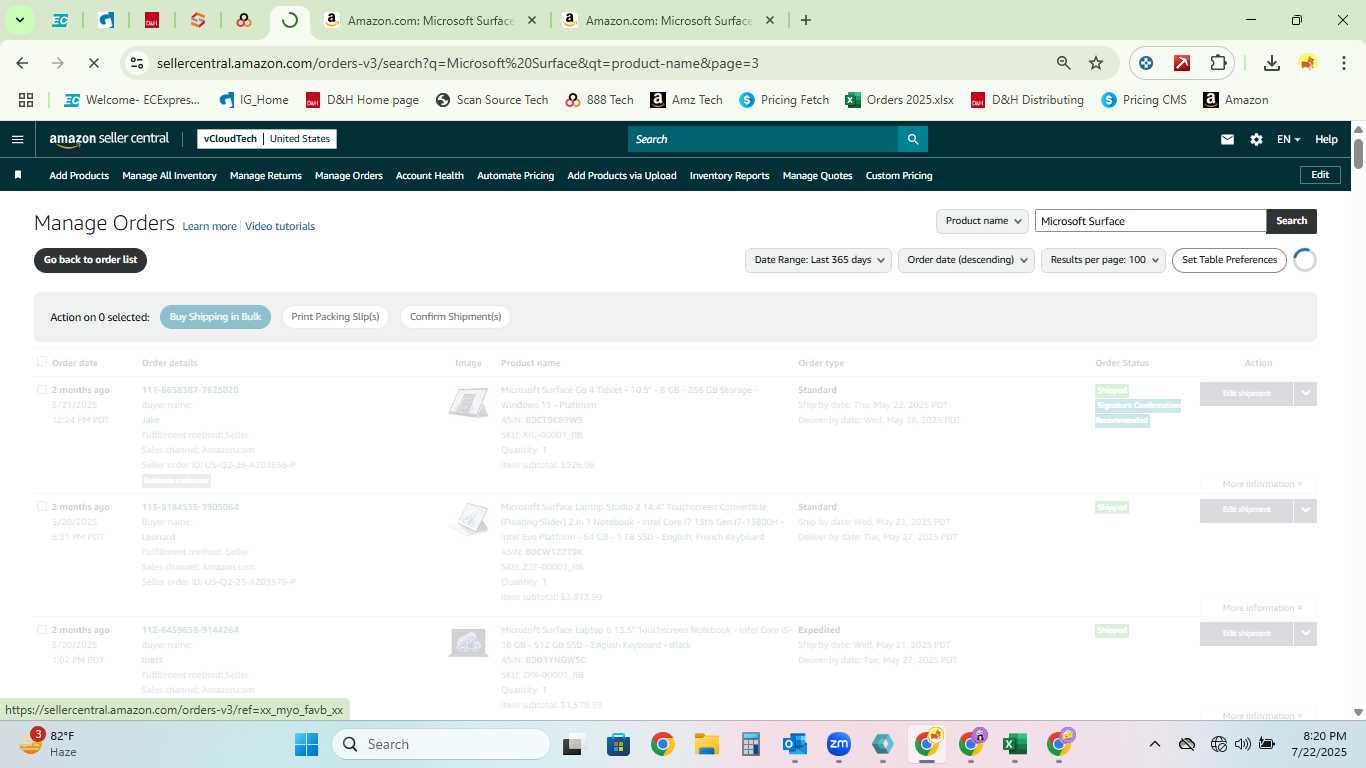
Task: Open the Seller Central hamburger menu
Action: point(17,139)
